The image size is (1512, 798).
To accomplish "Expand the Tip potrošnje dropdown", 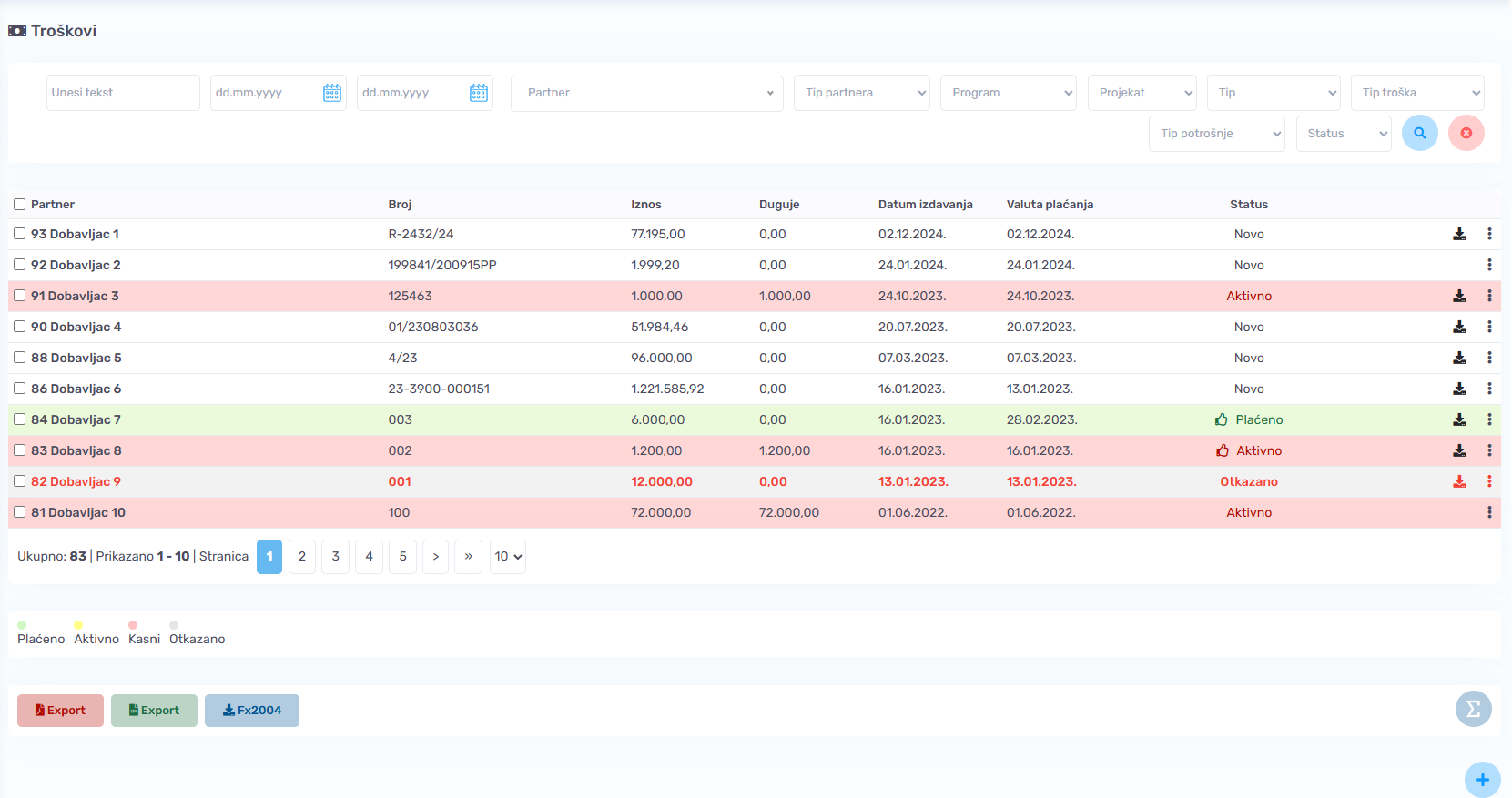I will pos(1216,133).
